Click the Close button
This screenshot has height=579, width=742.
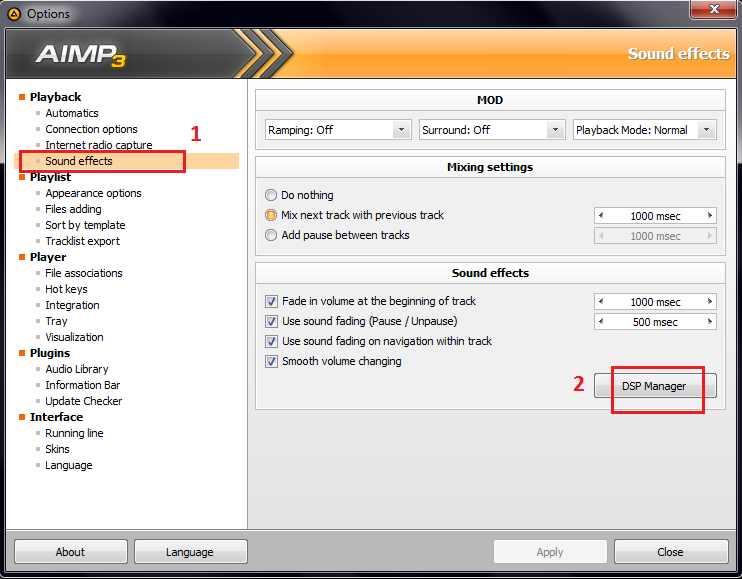click(671, 552)
